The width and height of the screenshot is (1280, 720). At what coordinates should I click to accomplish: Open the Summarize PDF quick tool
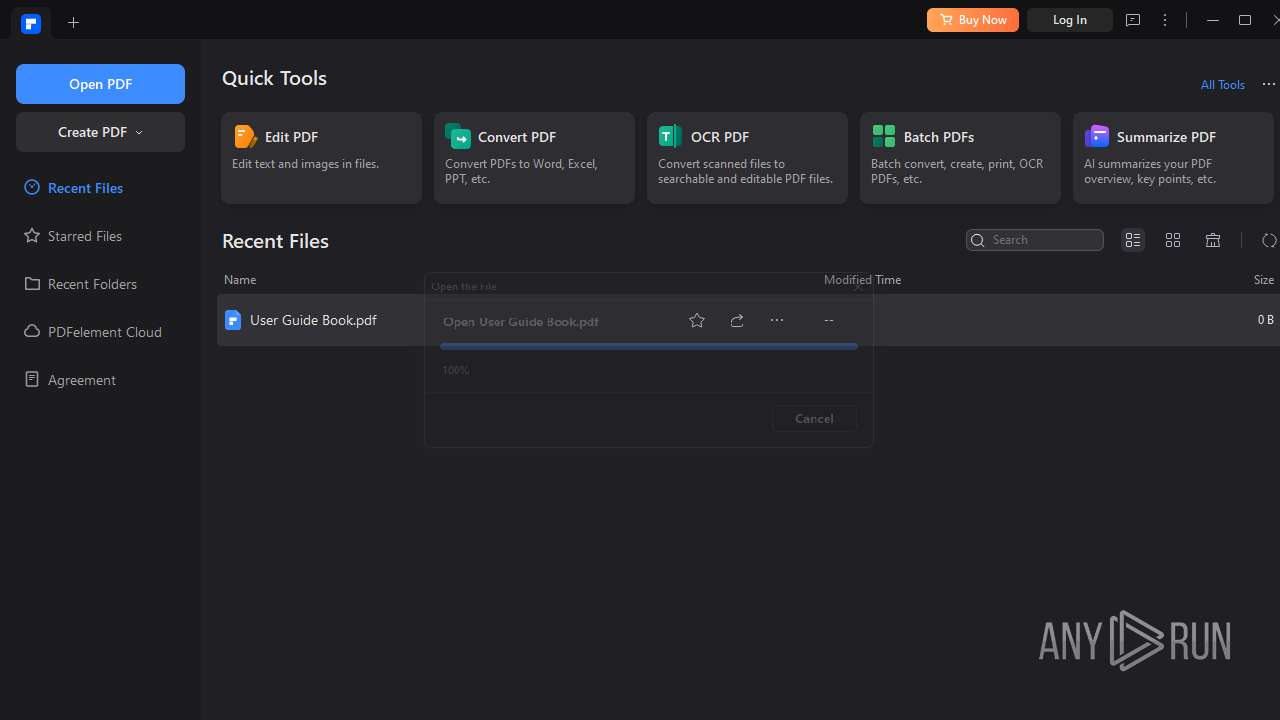(x=1173, y=158)
